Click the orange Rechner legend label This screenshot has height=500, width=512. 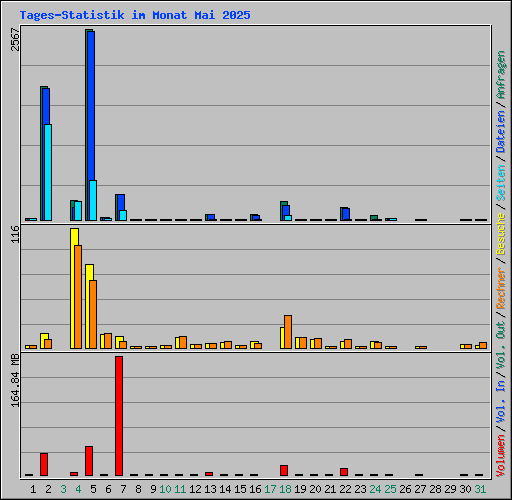[501, 288]
